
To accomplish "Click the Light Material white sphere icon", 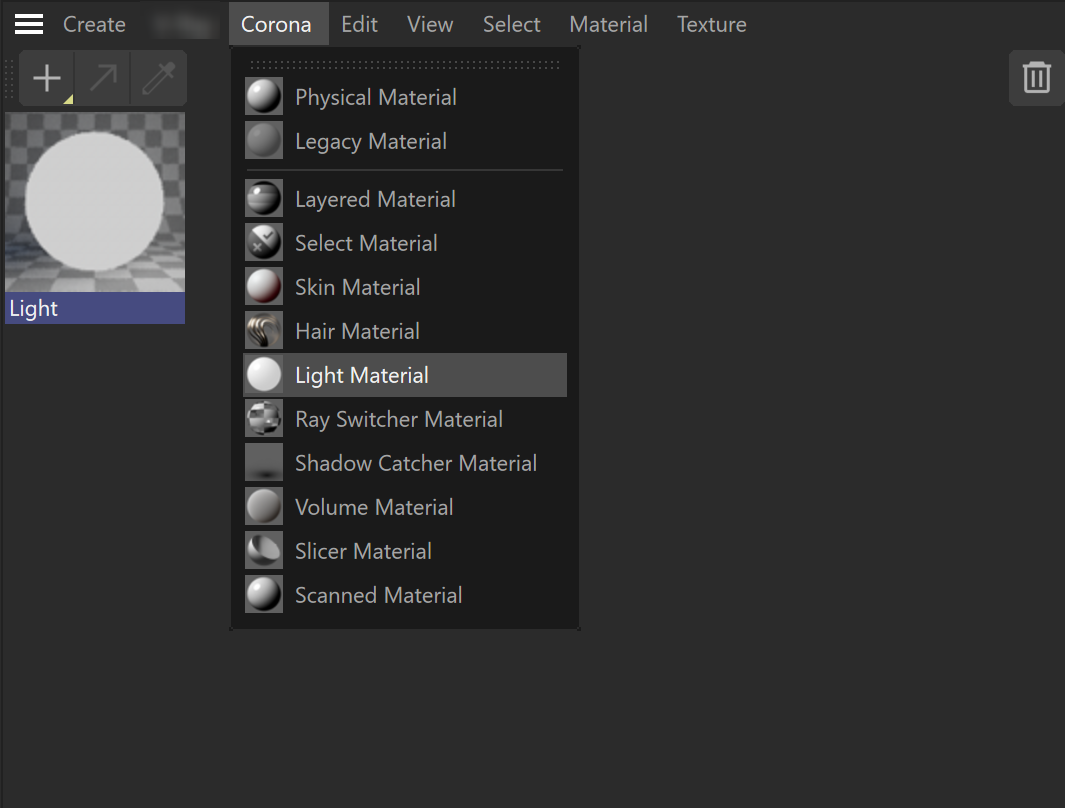I will (x=264, y=375).
